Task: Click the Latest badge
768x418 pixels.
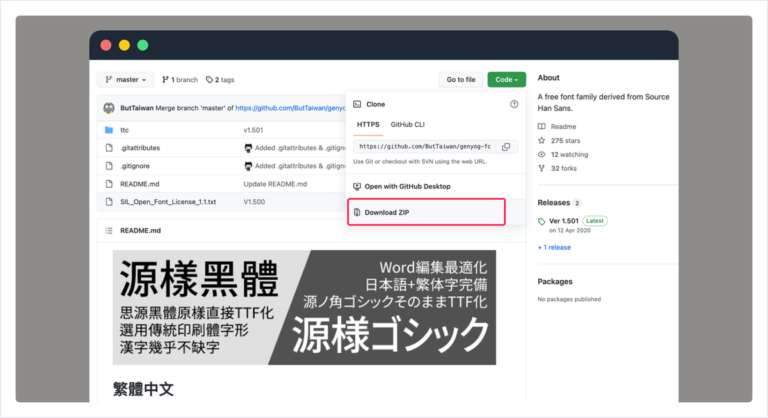Action: tap(595, 221)
